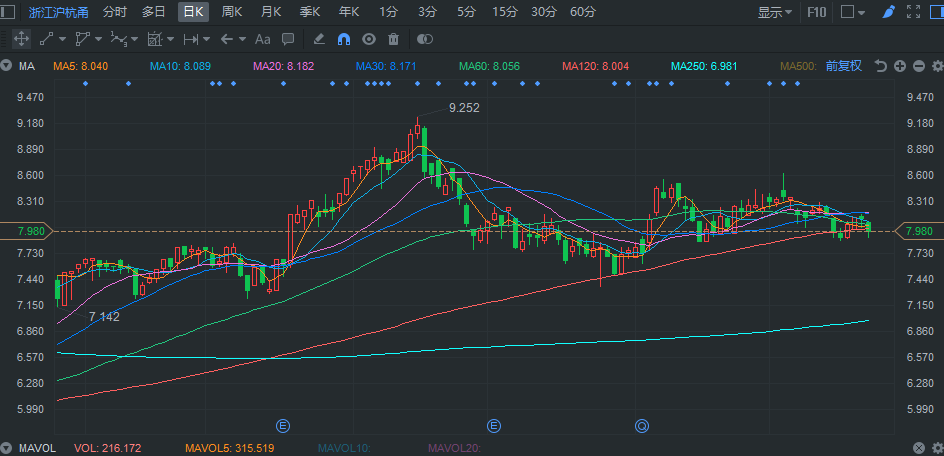Switch to 1分 one-minute chart
Image resolution: width=944 pixels, height=456 pixels.
(x=388, y=11)
